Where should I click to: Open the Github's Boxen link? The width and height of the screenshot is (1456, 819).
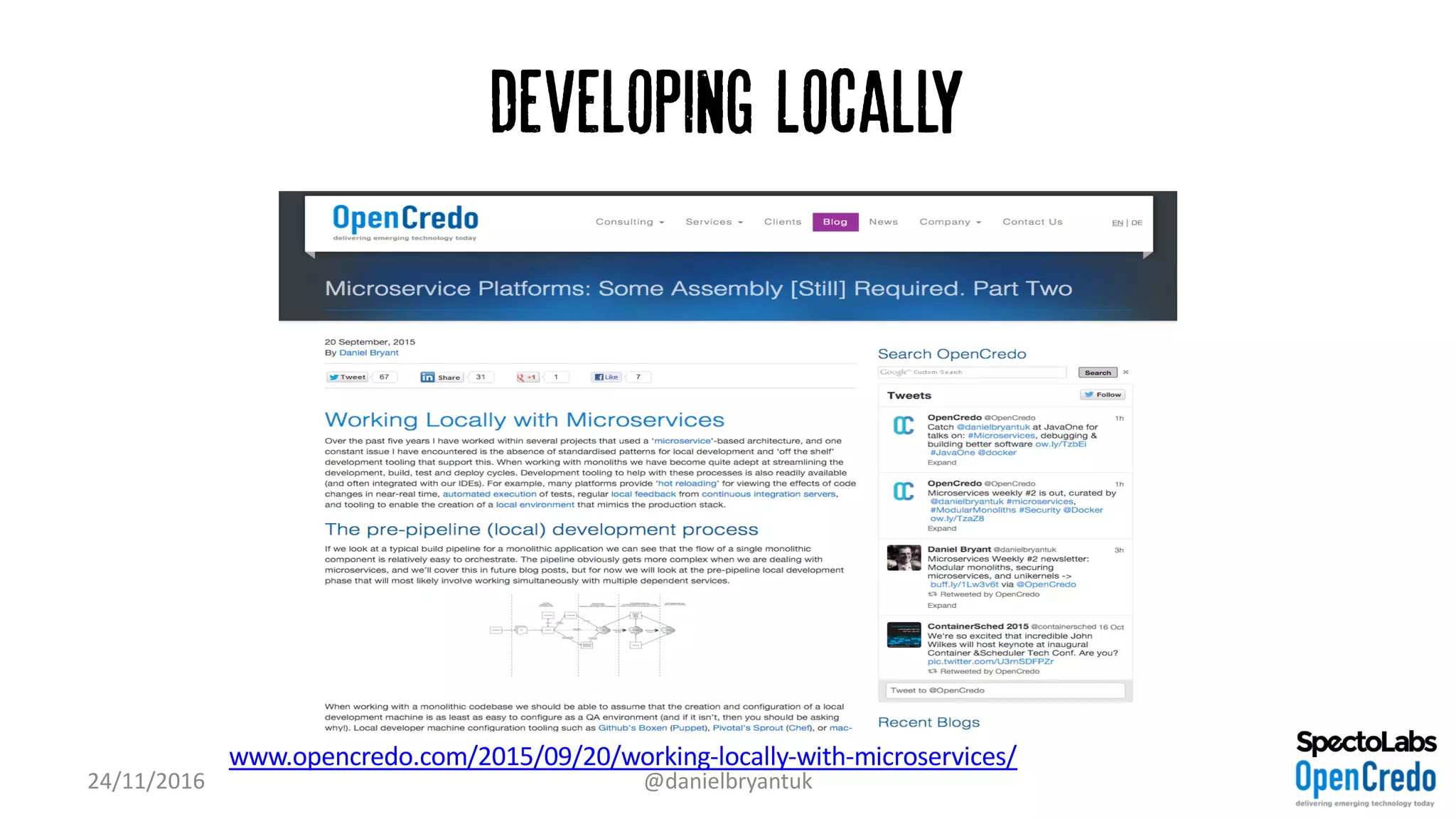click(632, 728)
